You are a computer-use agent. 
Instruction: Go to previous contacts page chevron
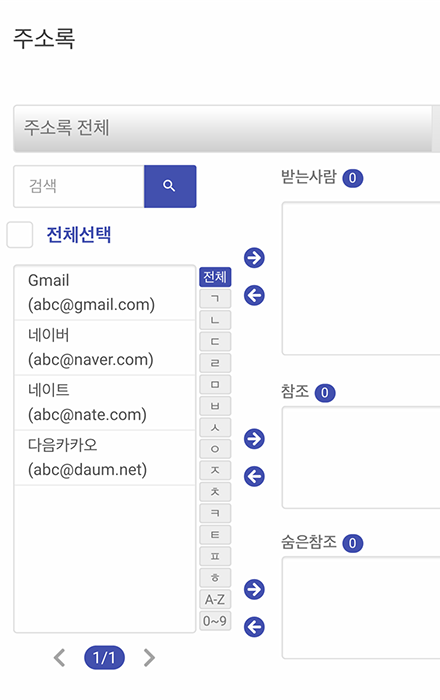[59, 657]
